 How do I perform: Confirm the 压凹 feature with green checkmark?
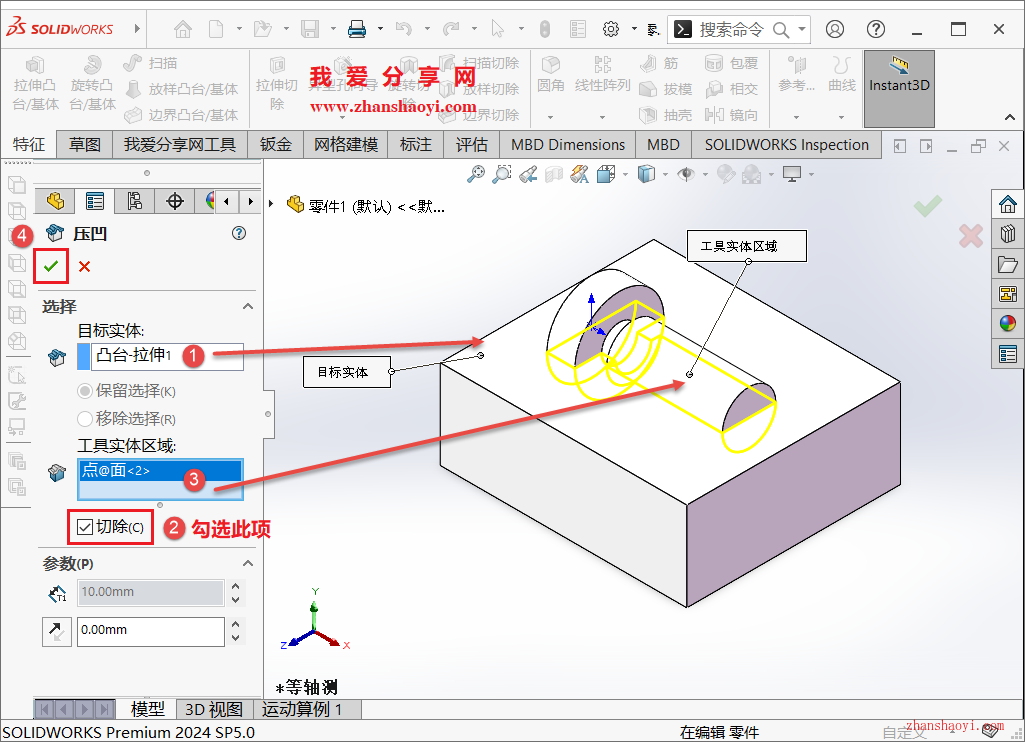click(51, 266)
